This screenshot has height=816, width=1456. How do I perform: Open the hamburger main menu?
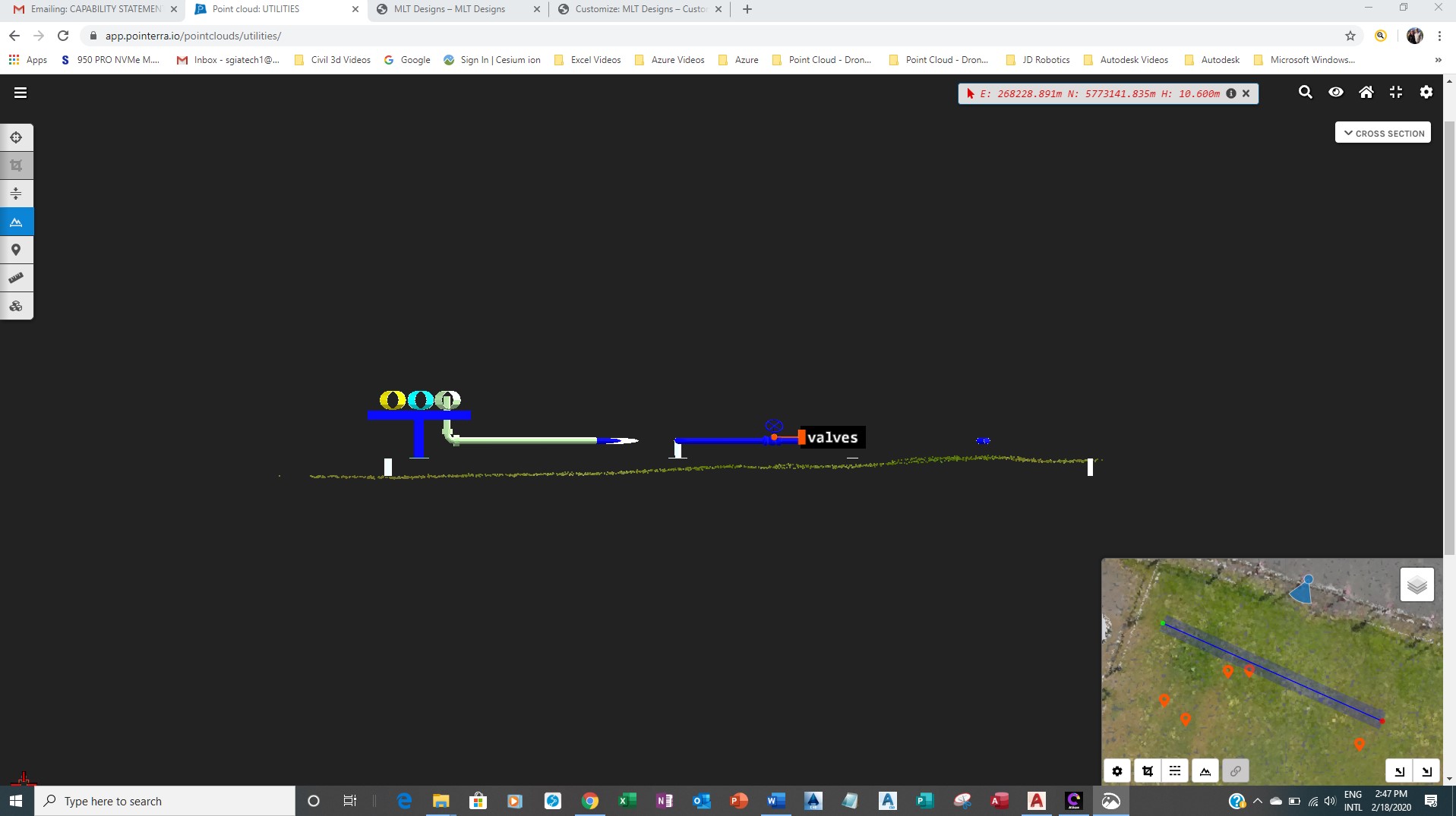[21, 93]
